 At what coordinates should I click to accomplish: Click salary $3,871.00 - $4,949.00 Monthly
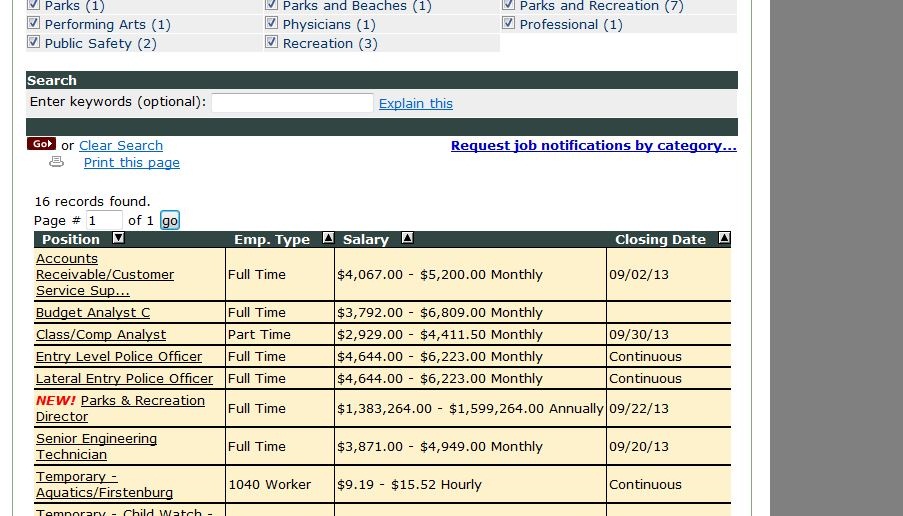(439, 446)
